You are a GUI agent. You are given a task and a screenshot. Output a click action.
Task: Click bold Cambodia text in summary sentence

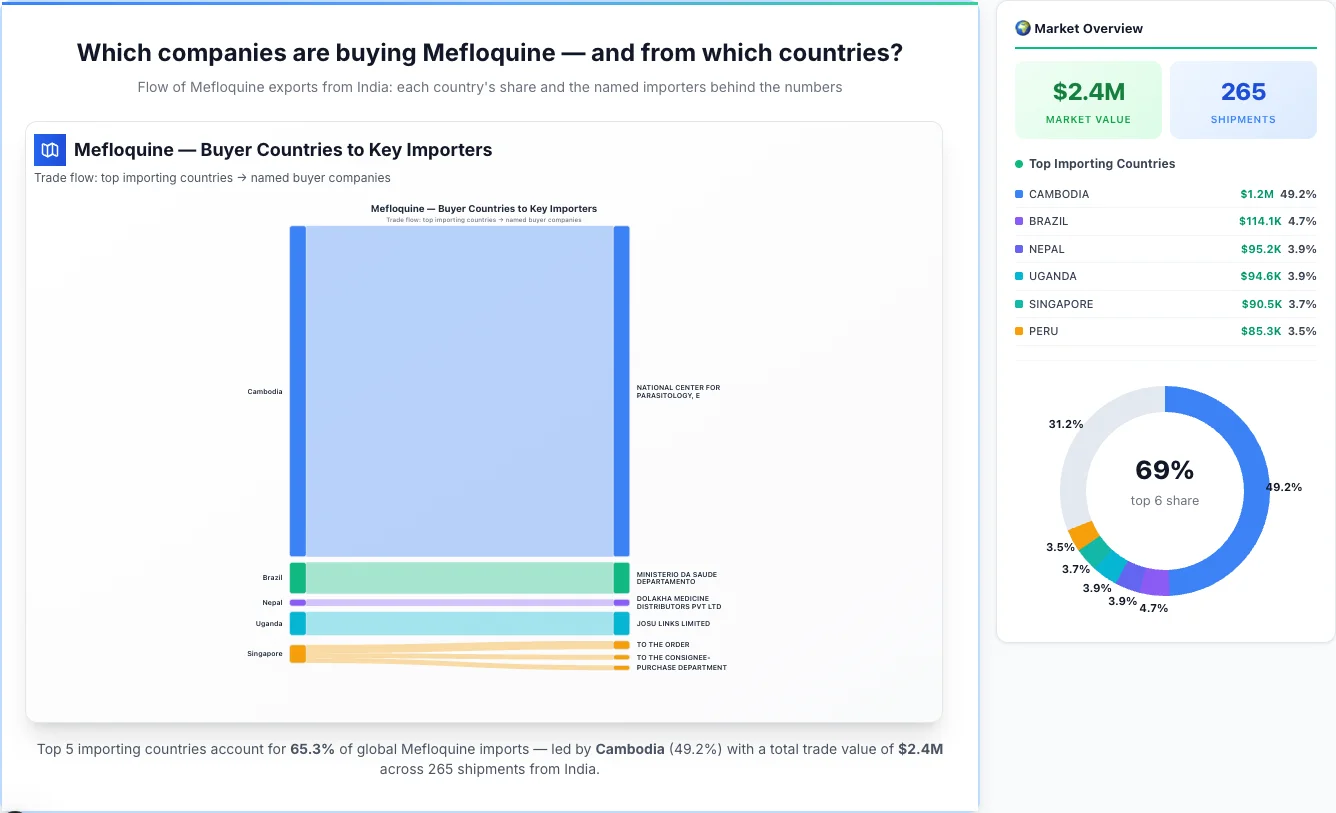630,748
